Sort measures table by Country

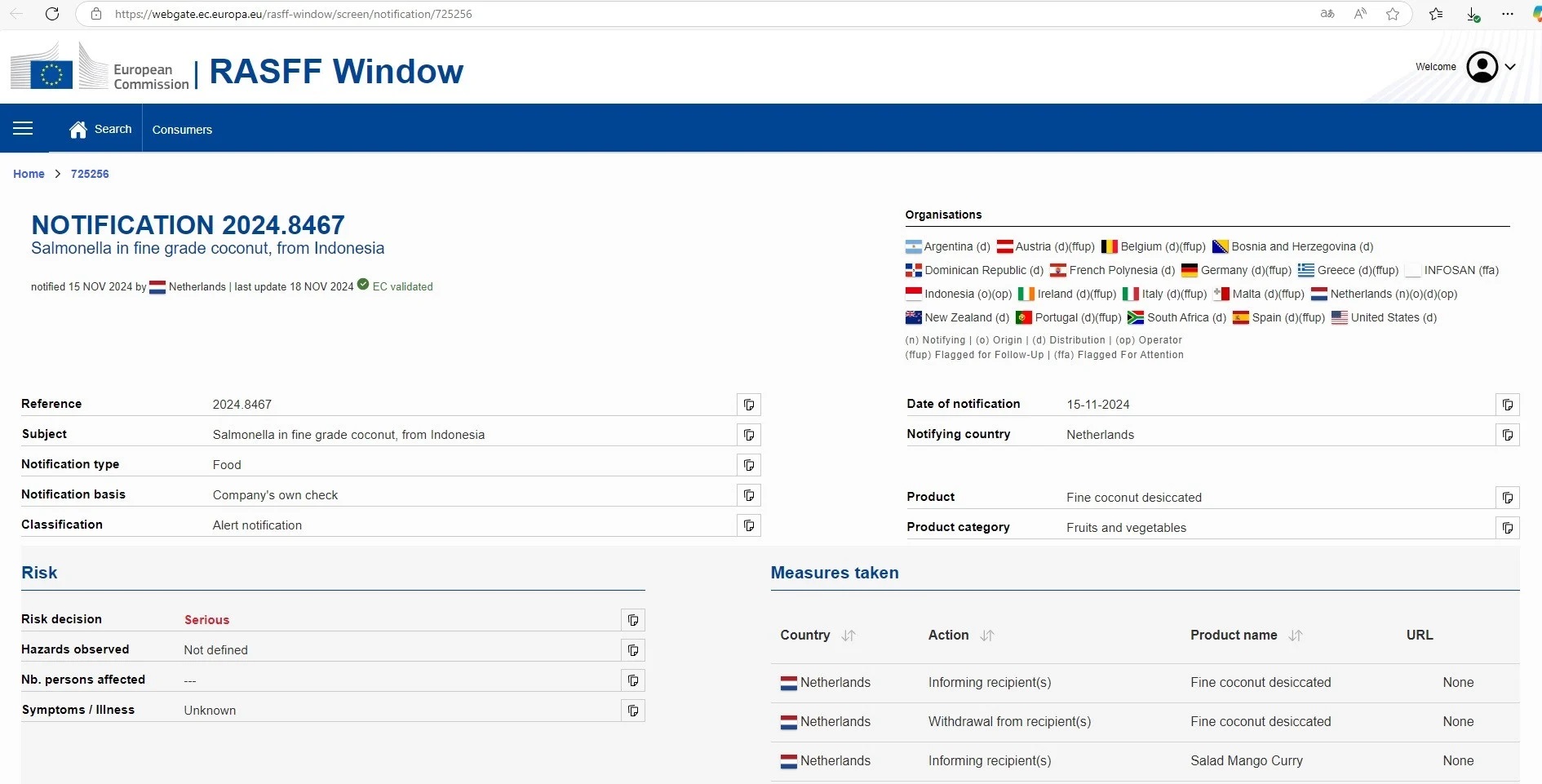[x=849, y=636]
